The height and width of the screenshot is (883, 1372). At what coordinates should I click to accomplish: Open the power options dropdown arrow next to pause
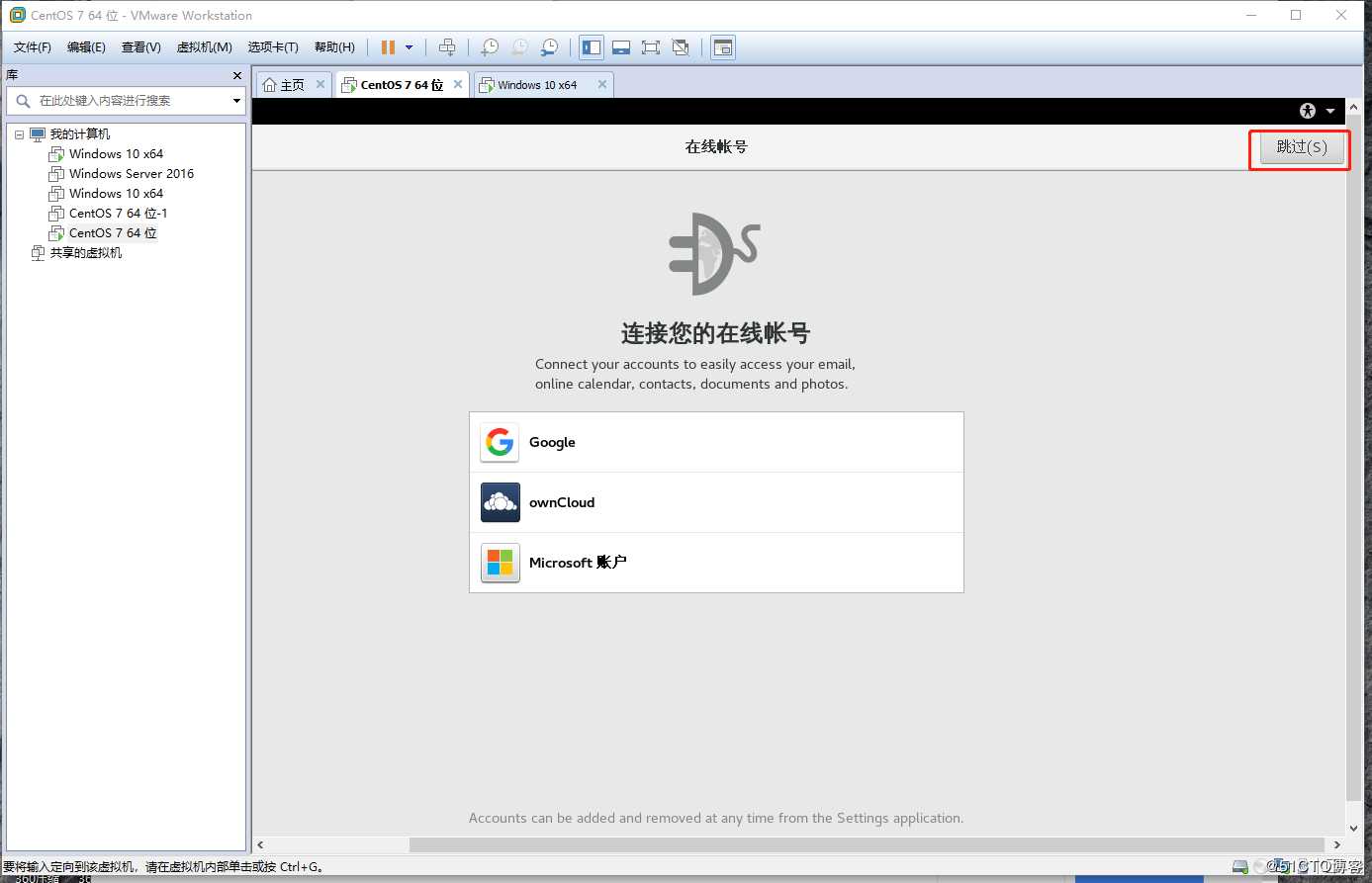tap(409, 47)
